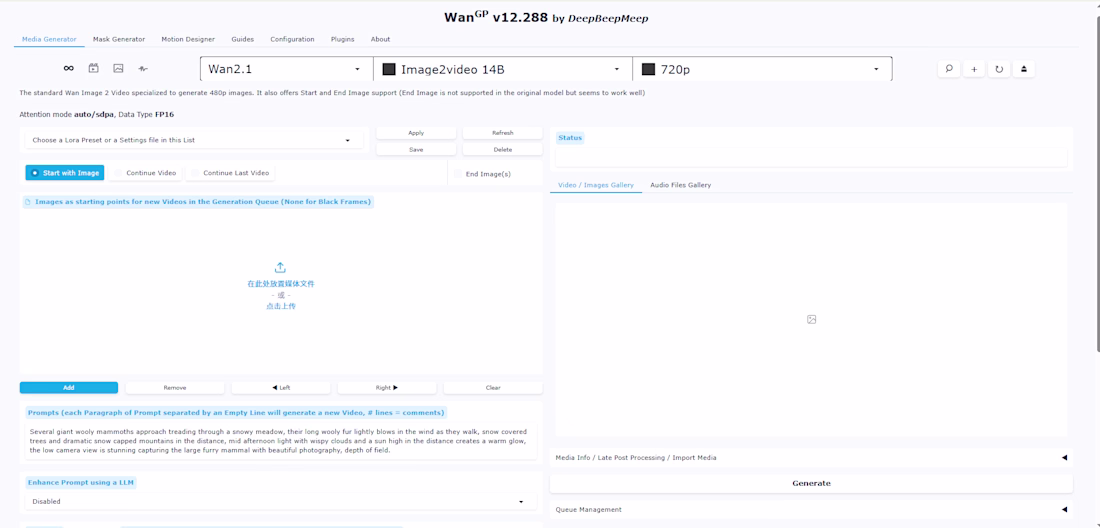This screenshot has width=1100, height=528.
Task: Open the 720p model variant dropdown
Action: [x=762, y=69]
